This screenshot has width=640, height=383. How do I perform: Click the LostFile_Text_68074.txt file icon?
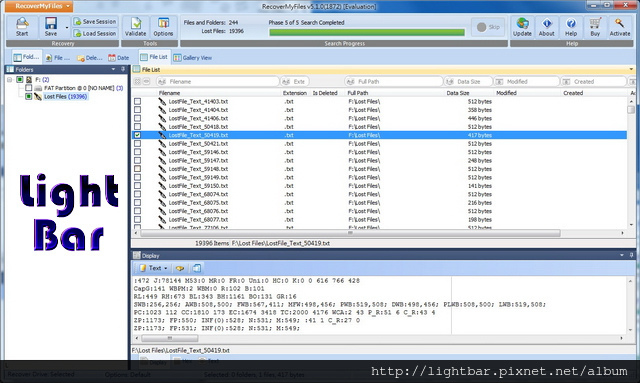pos(162,194)
